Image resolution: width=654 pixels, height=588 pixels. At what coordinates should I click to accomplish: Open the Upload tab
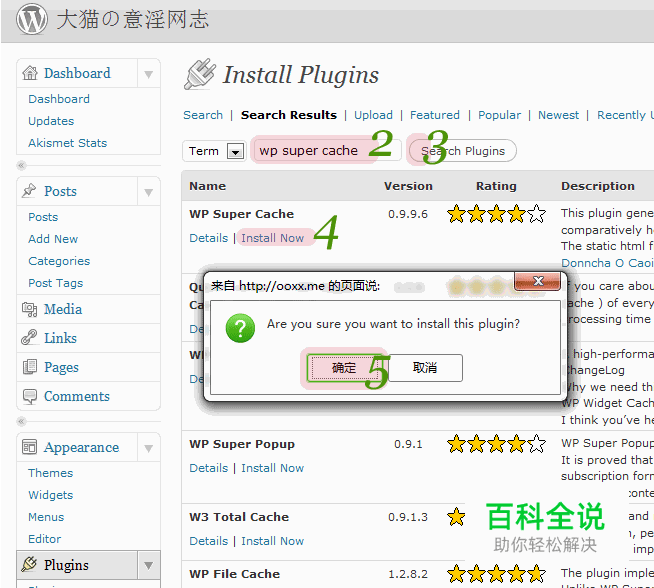point(373,115)
